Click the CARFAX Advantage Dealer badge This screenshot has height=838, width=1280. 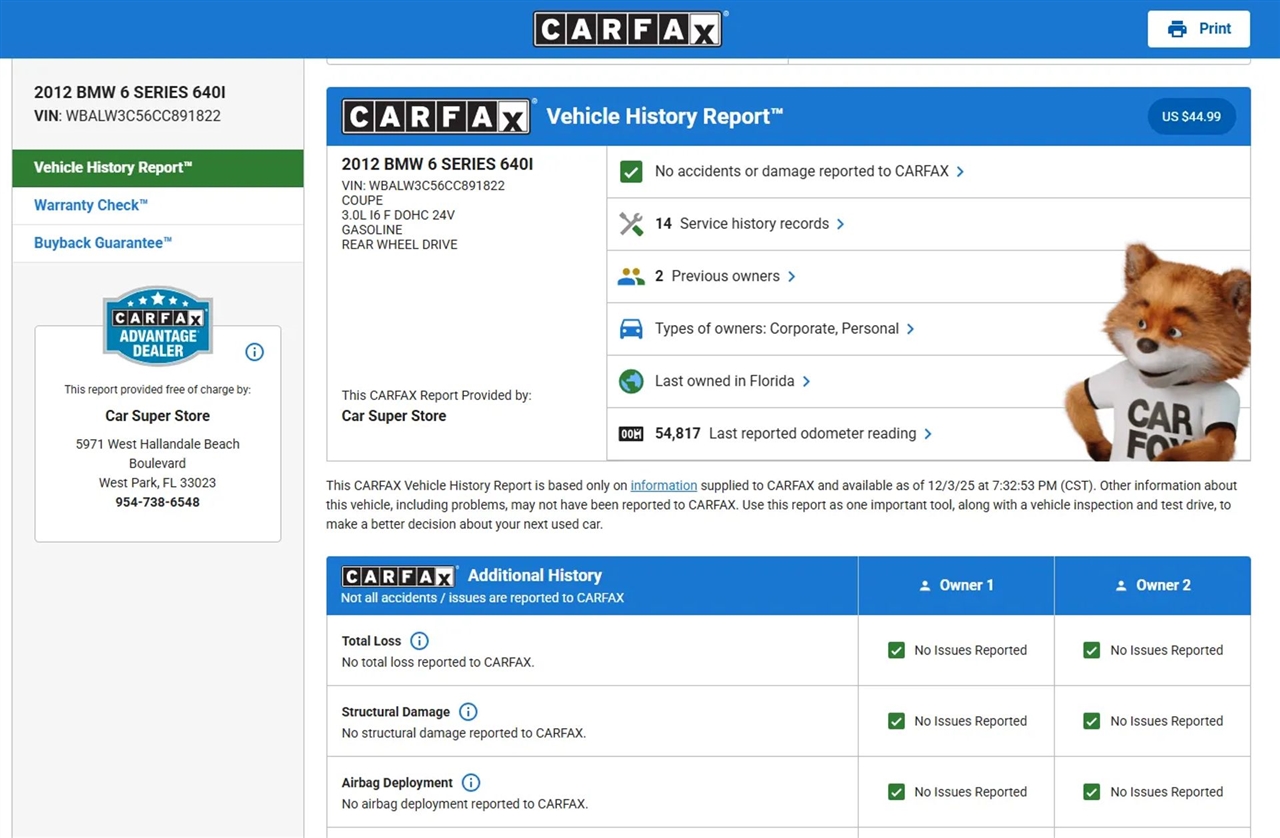[x=158, y=327]
